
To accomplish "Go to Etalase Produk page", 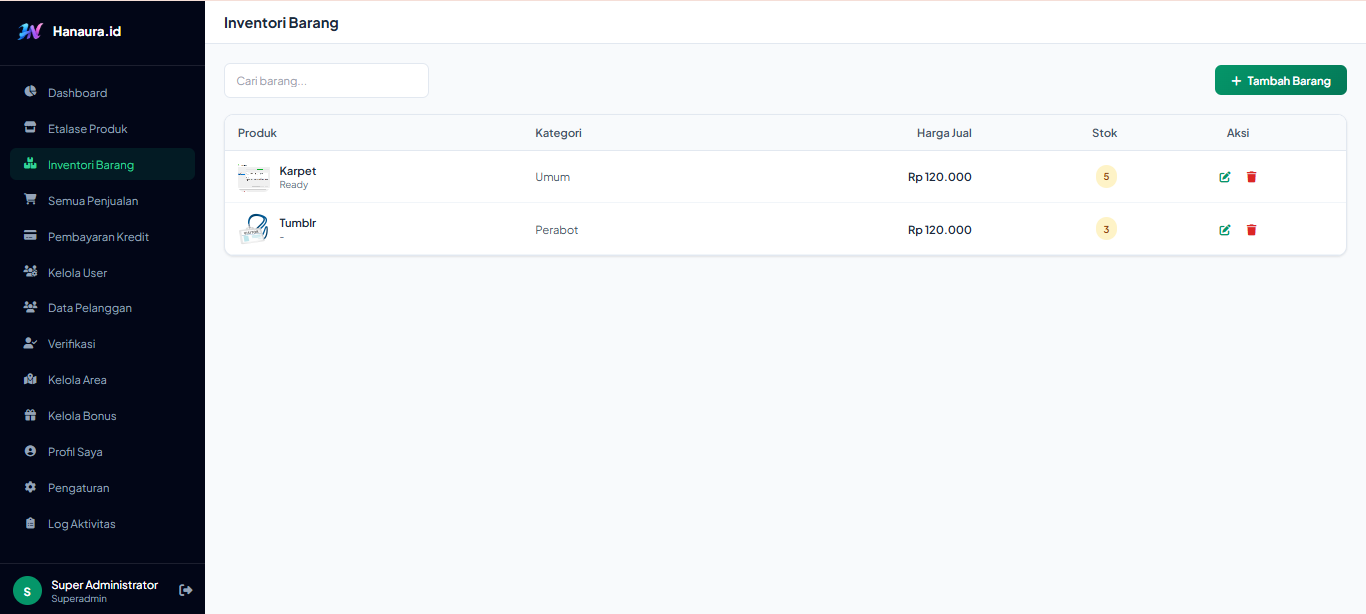I will coord(102,129).
